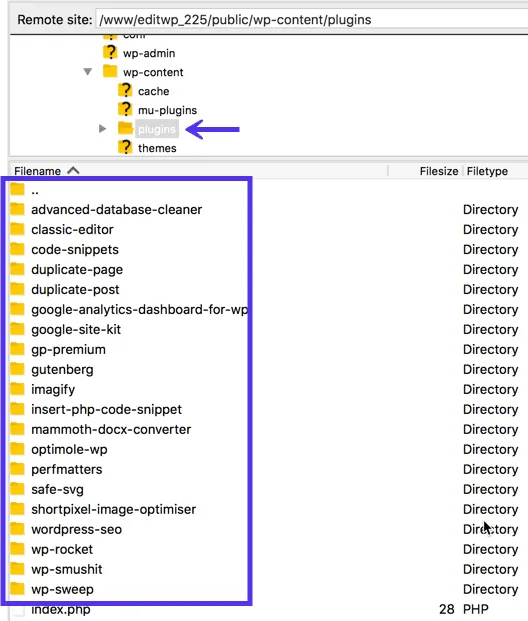Viewport: 528px width, 621px height.
Task: Select the wp-rocket folder
Action: point(62,550)
